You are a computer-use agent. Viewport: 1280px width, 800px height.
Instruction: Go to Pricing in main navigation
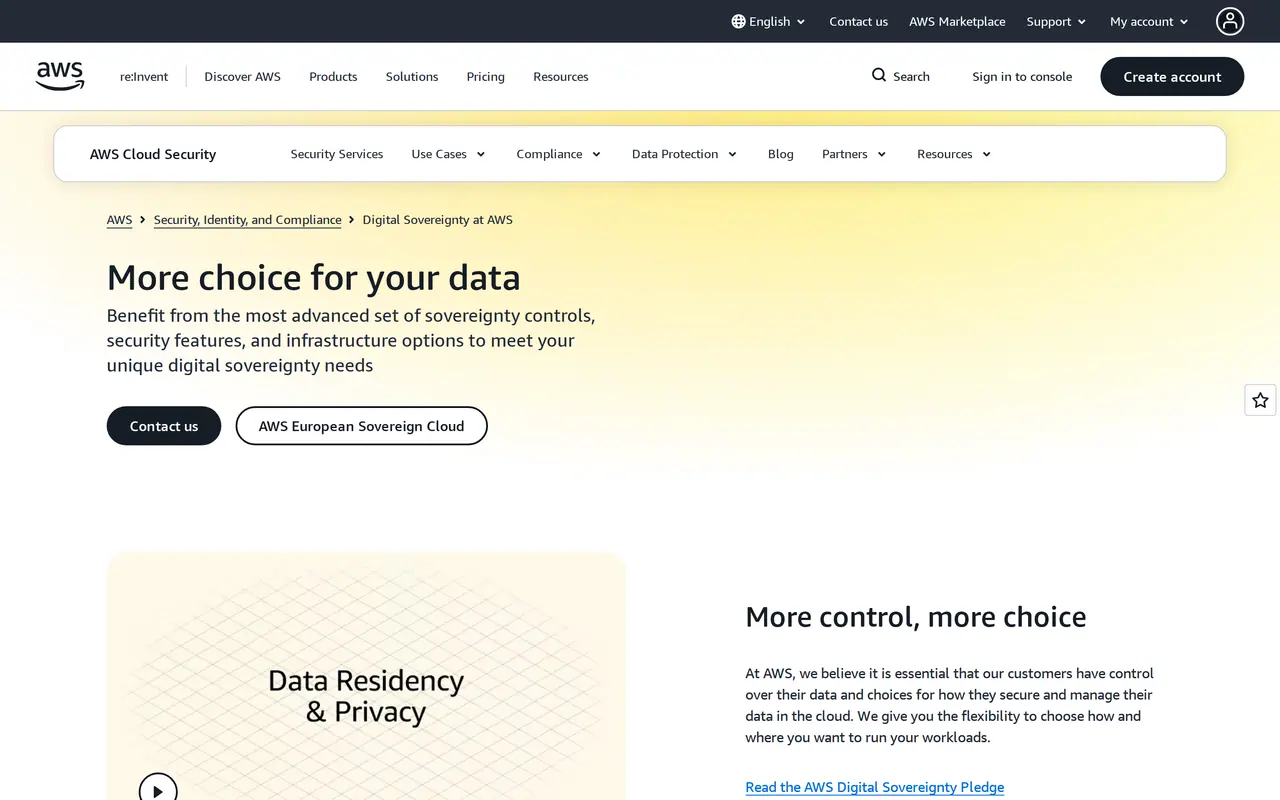click(485, 76)
